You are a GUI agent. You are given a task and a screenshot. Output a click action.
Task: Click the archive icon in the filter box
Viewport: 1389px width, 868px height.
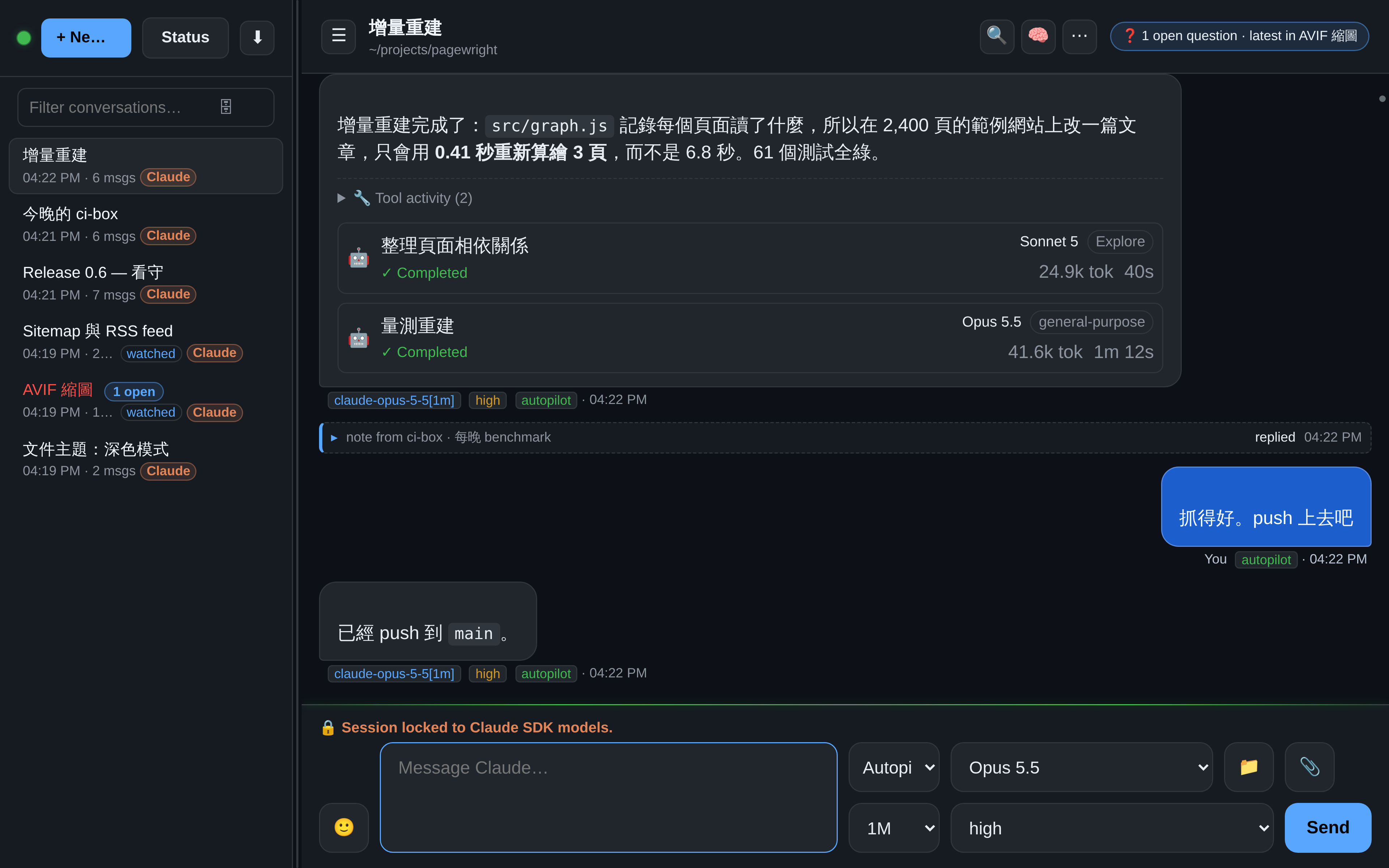point(226,107)
